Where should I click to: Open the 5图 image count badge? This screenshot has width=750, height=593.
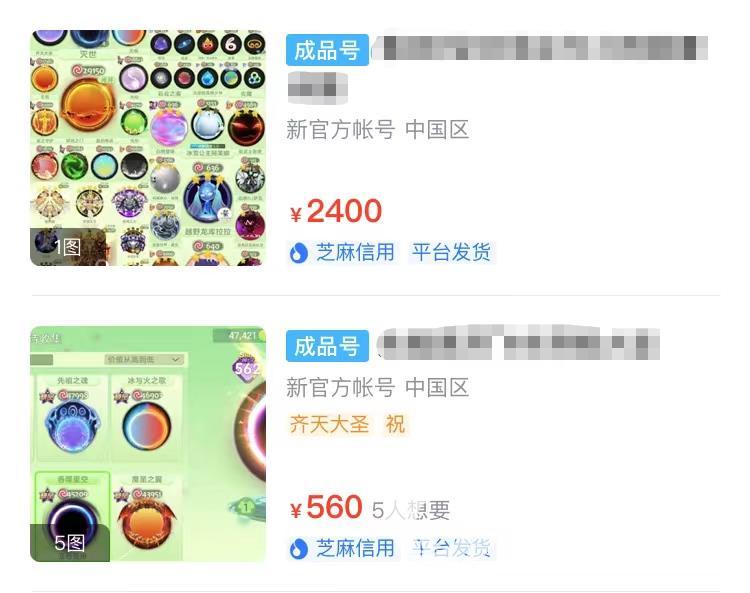tap(70, 543)
